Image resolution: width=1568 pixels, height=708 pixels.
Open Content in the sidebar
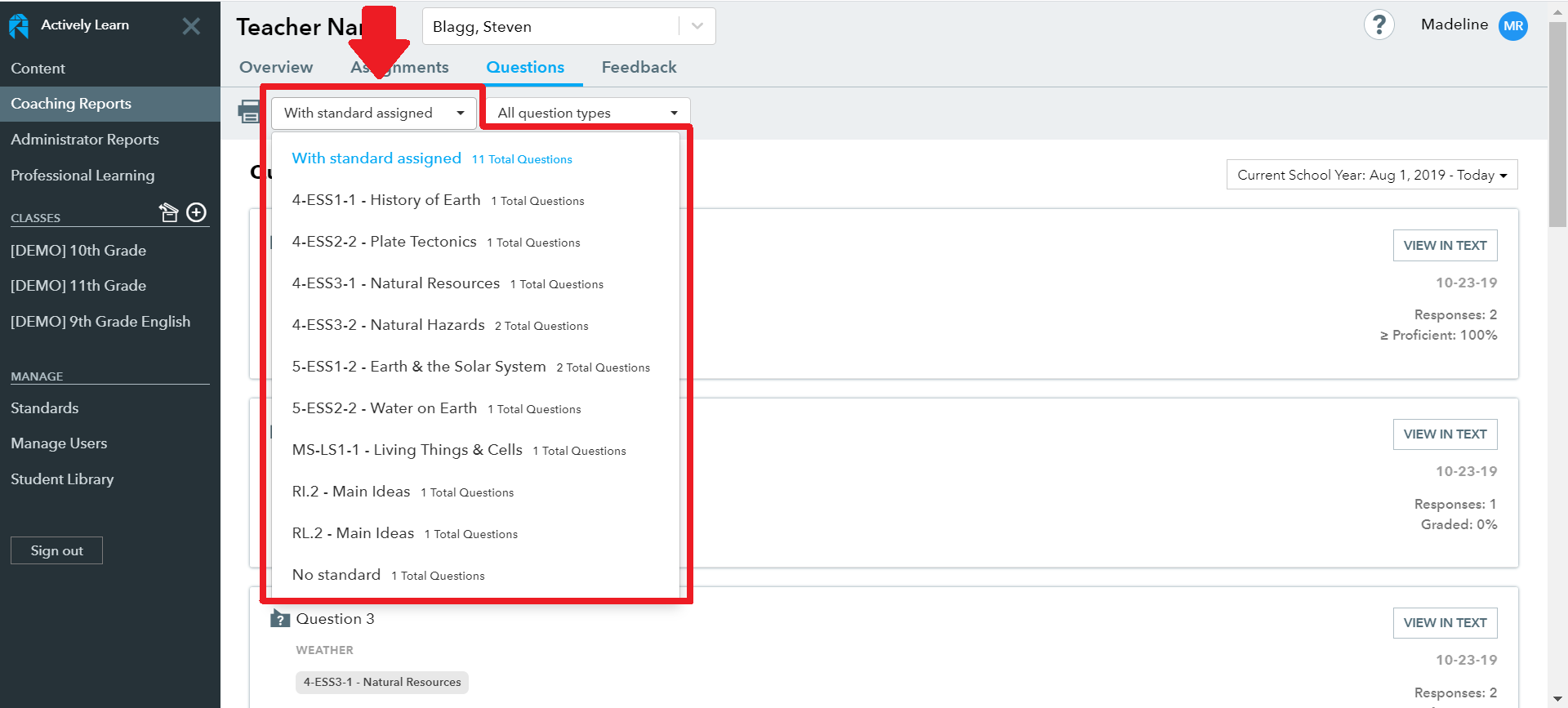pyautogui.click(x=110, y=69)
